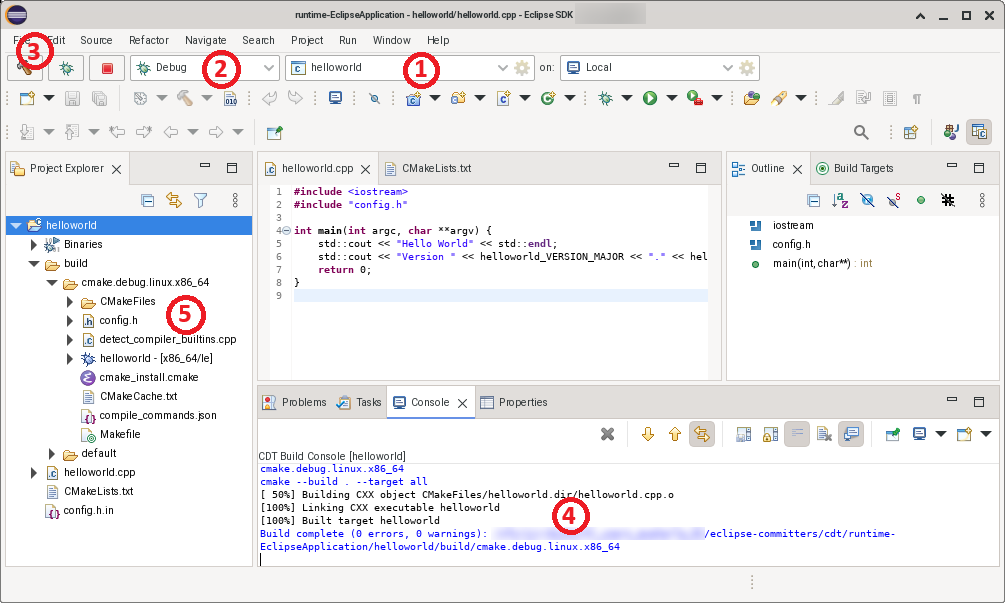Fold main function with collapse marker
This screenshot has height=603, width=1005.
click(287, 231)
